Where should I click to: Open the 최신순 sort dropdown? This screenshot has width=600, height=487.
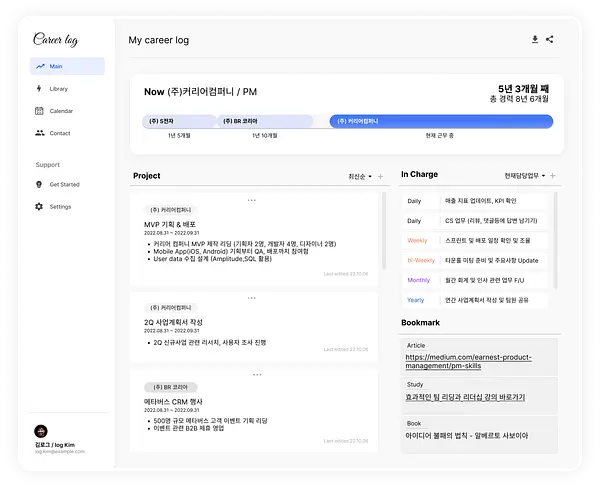coord(360,176)
